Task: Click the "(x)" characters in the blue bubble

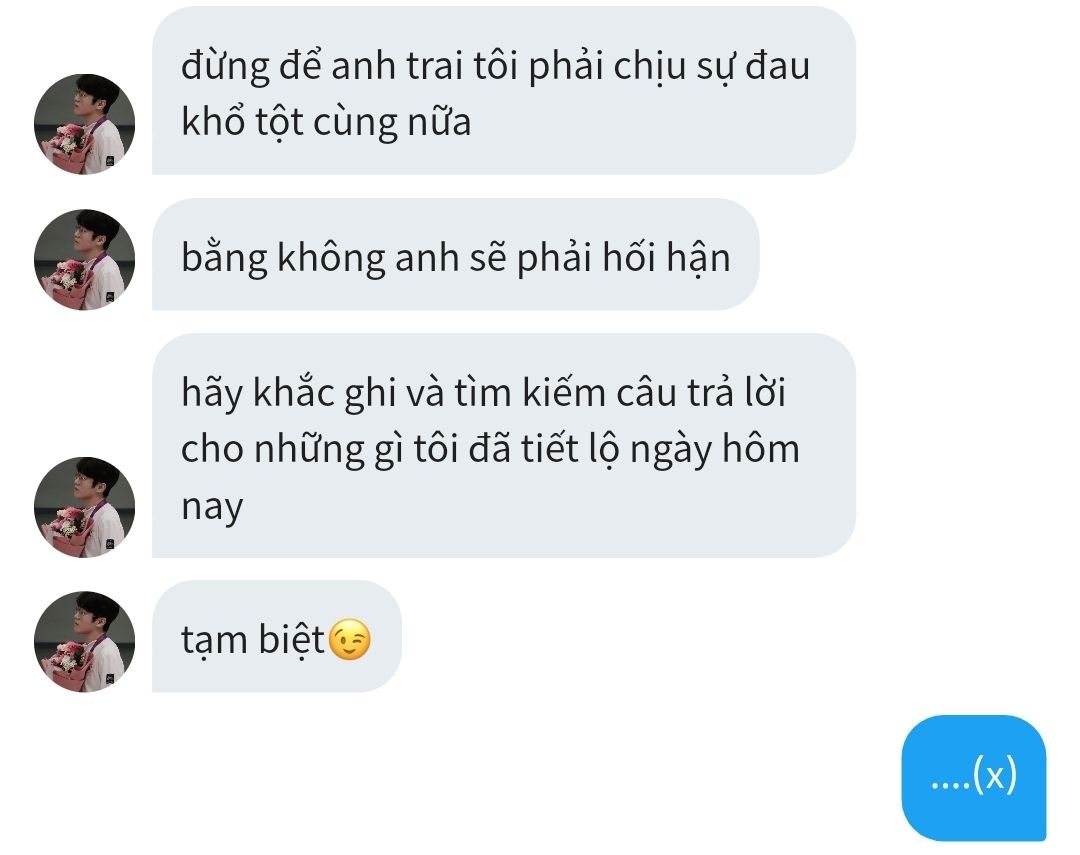Action: (995, 776)
